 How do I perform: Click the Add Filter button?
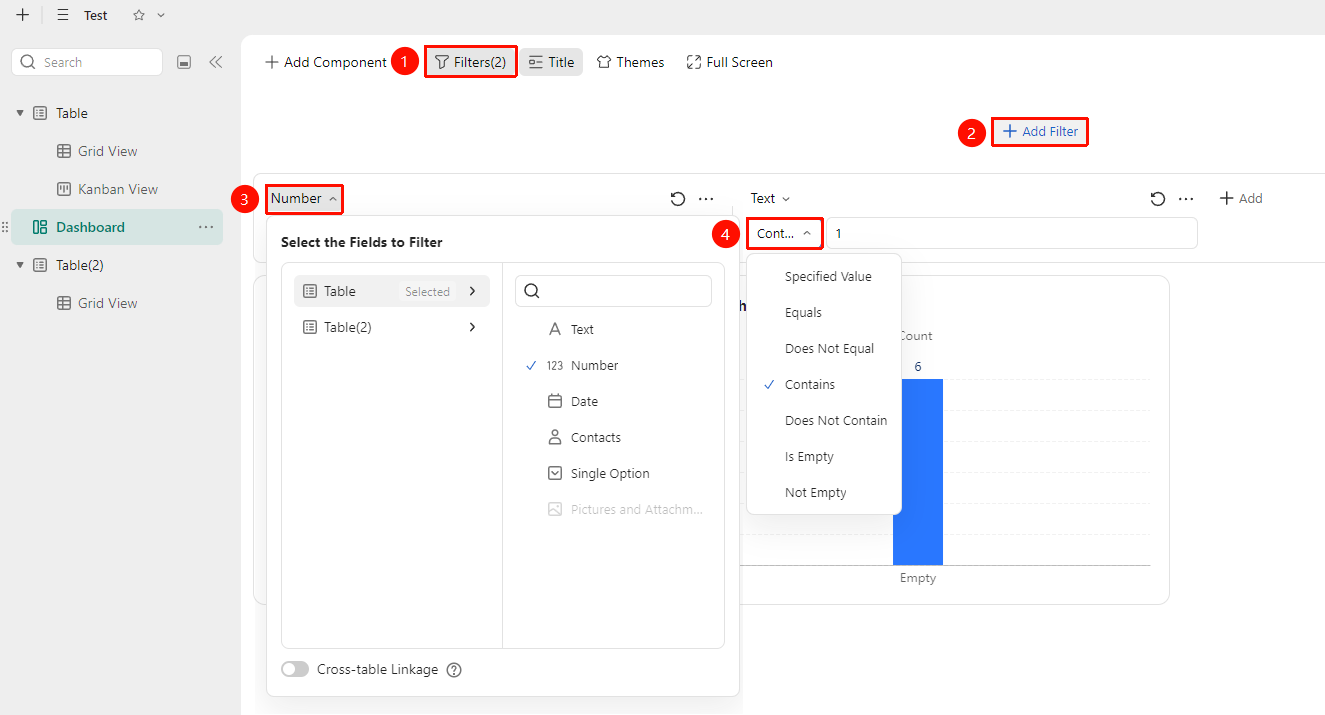(1040, 132)
